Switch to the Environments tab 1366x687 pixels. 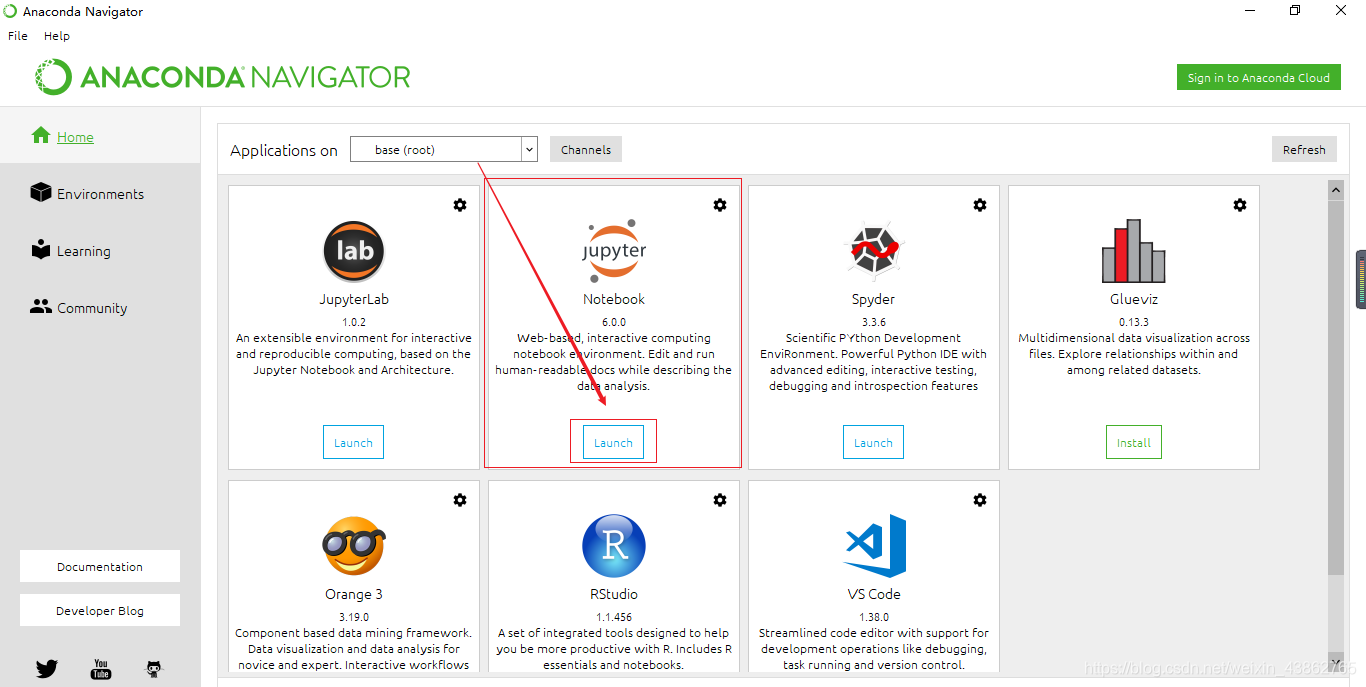click(100, 193)
